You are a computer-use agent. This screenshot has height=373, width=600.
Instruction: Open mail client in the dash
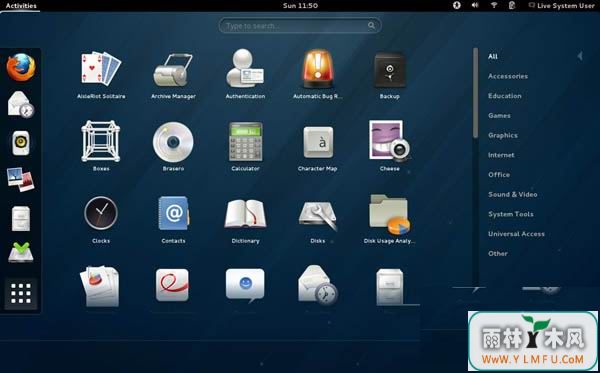click(x=21, y=104)
